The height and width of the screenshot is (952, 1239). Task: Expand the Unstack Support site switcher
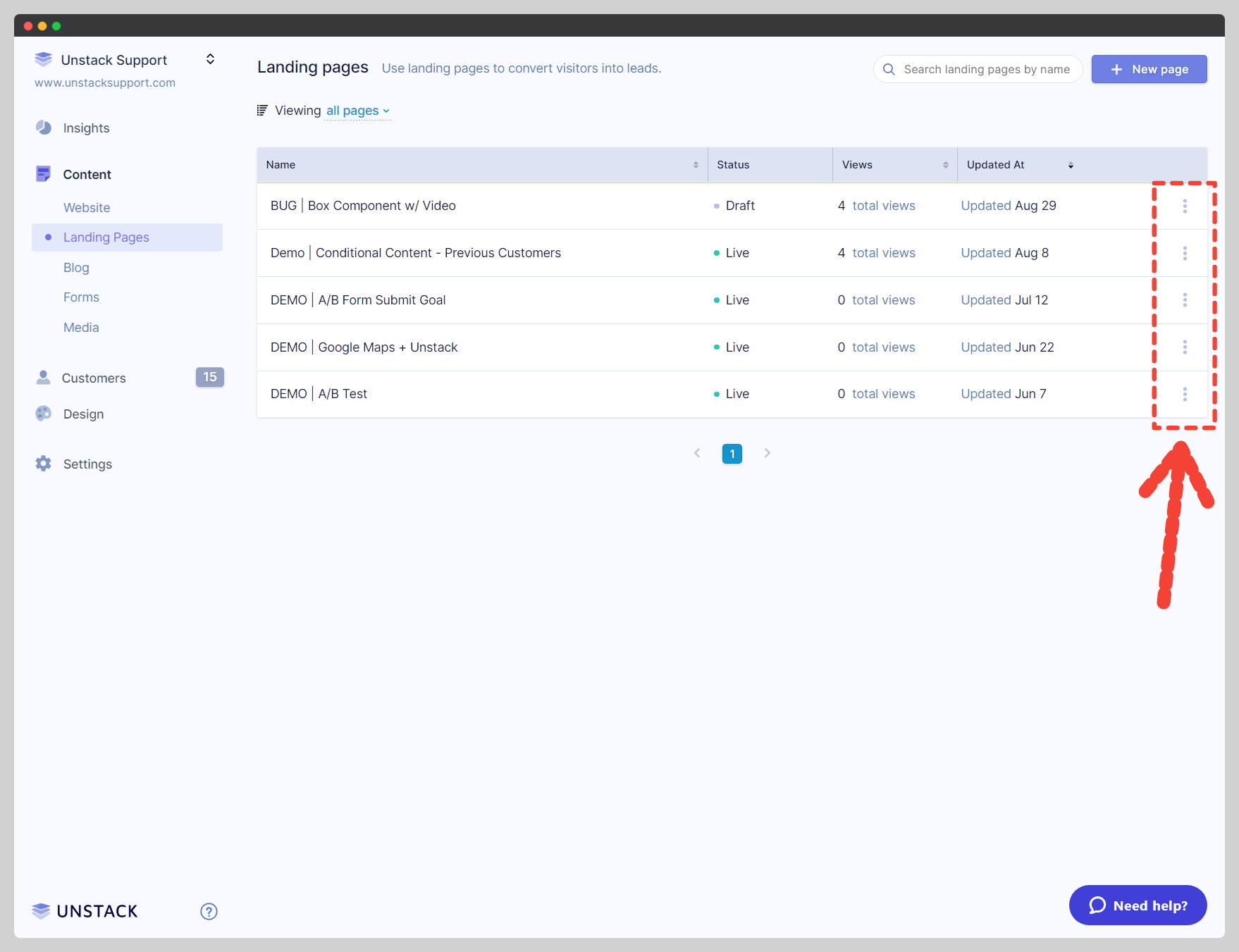(x=210, y=59)
